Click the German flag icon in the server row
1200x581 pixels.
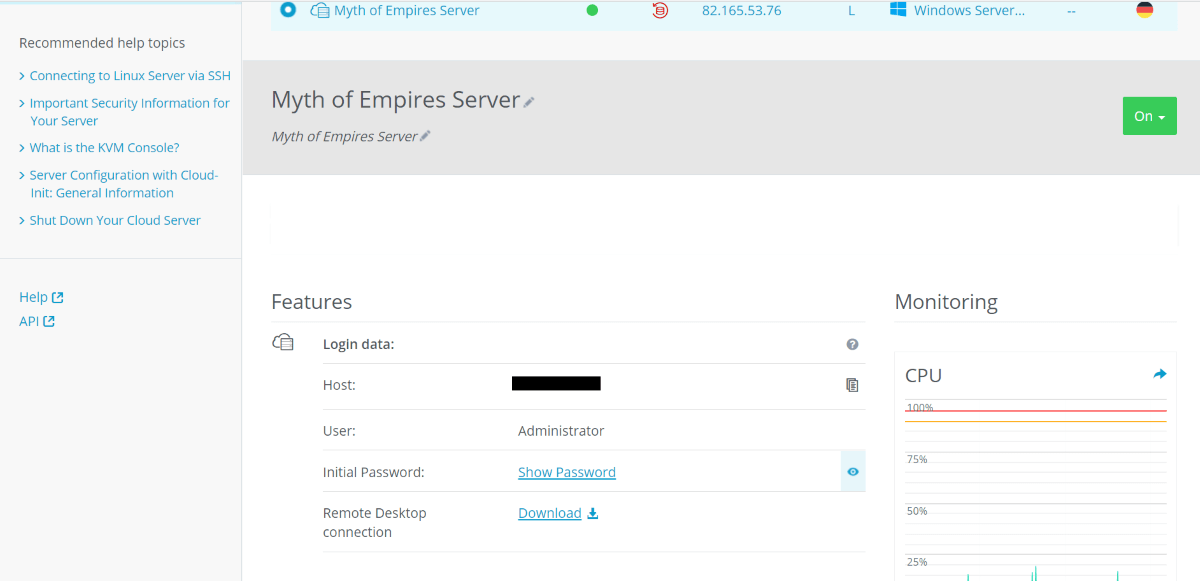click(1145, 10)
